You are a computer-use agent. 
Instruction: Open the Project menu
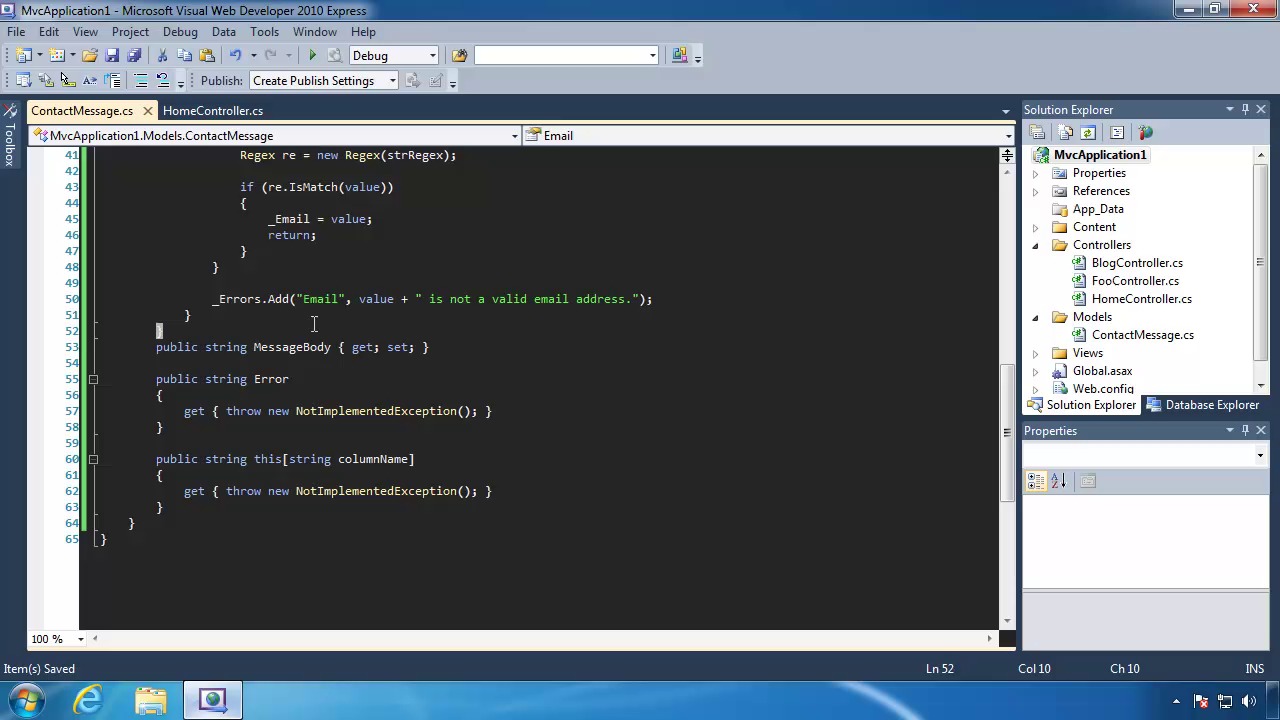click(130, 32)
